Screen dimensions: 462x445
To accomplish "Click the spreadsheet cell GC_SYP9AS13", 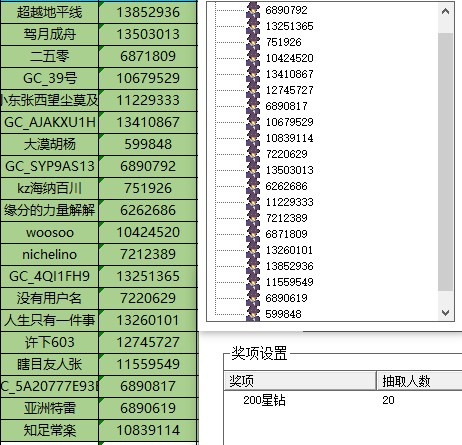I will click(49, 166).
